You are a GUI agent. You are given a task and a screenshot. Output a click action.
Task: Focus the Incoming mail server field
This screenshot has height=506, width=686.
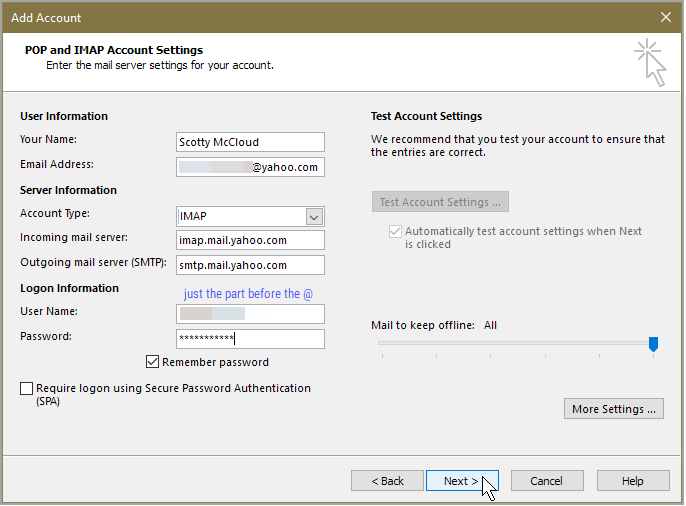[250, 240]
